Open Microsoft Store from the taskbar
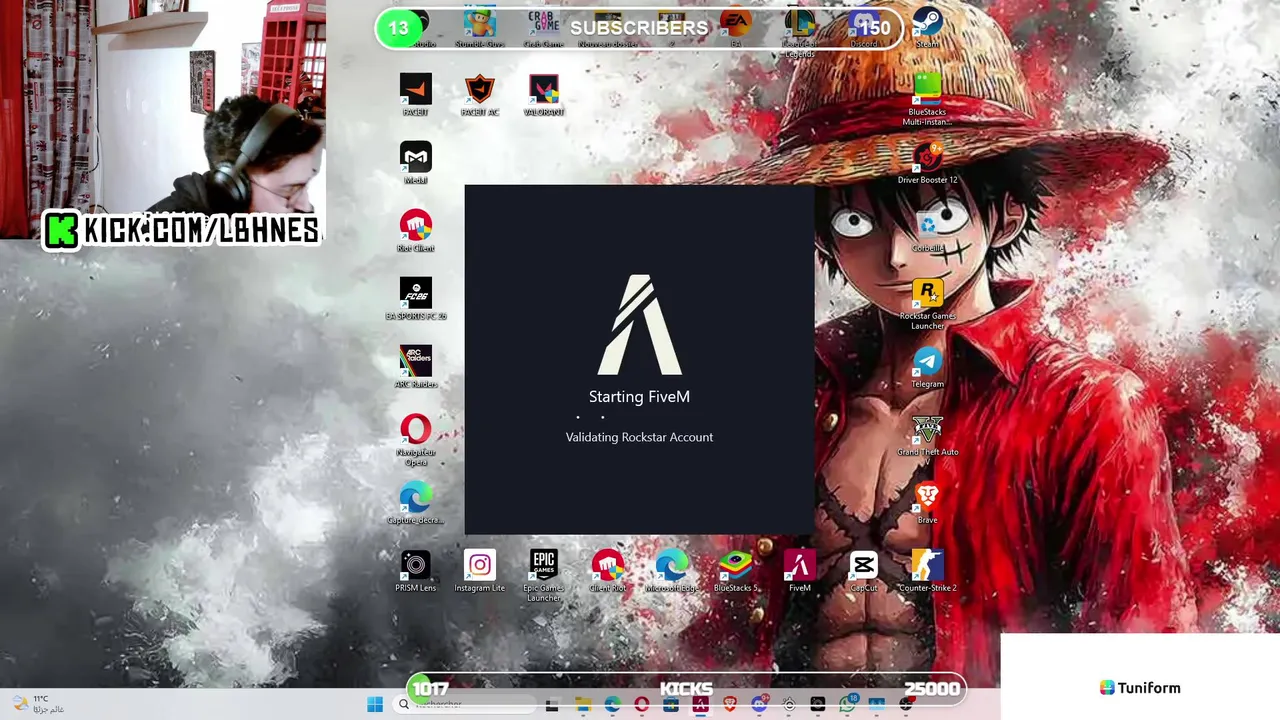The image size is (1280, 720). [x=671, y=704]
